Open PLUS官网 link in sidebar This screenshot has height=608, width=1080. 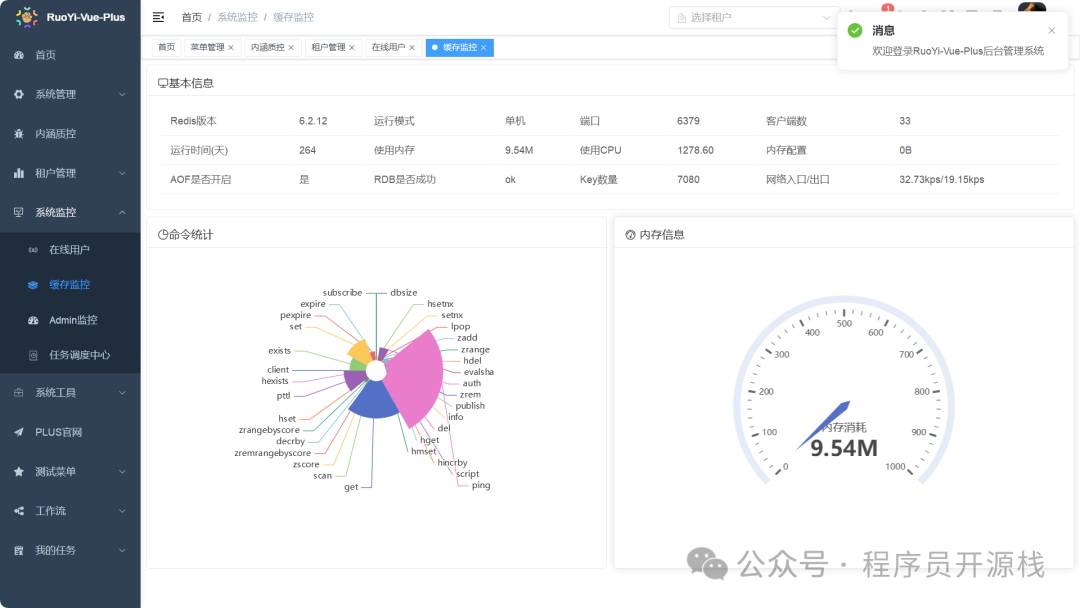pos(70,432)
